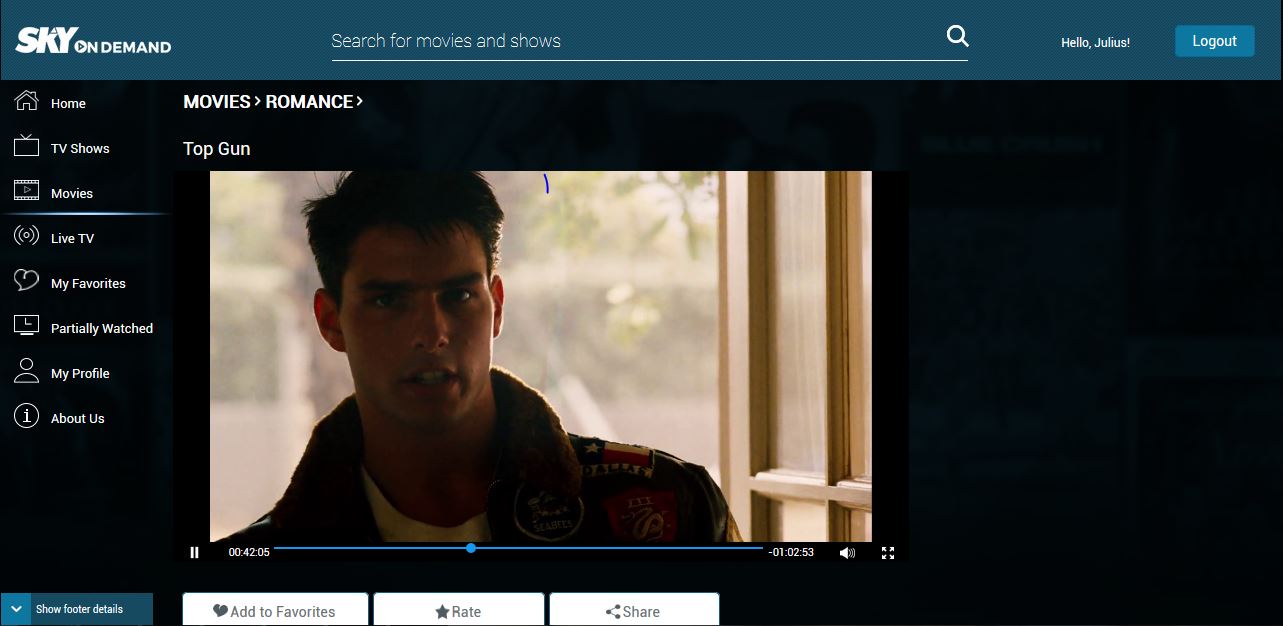Log out using the Logout button

point(1214,41)
